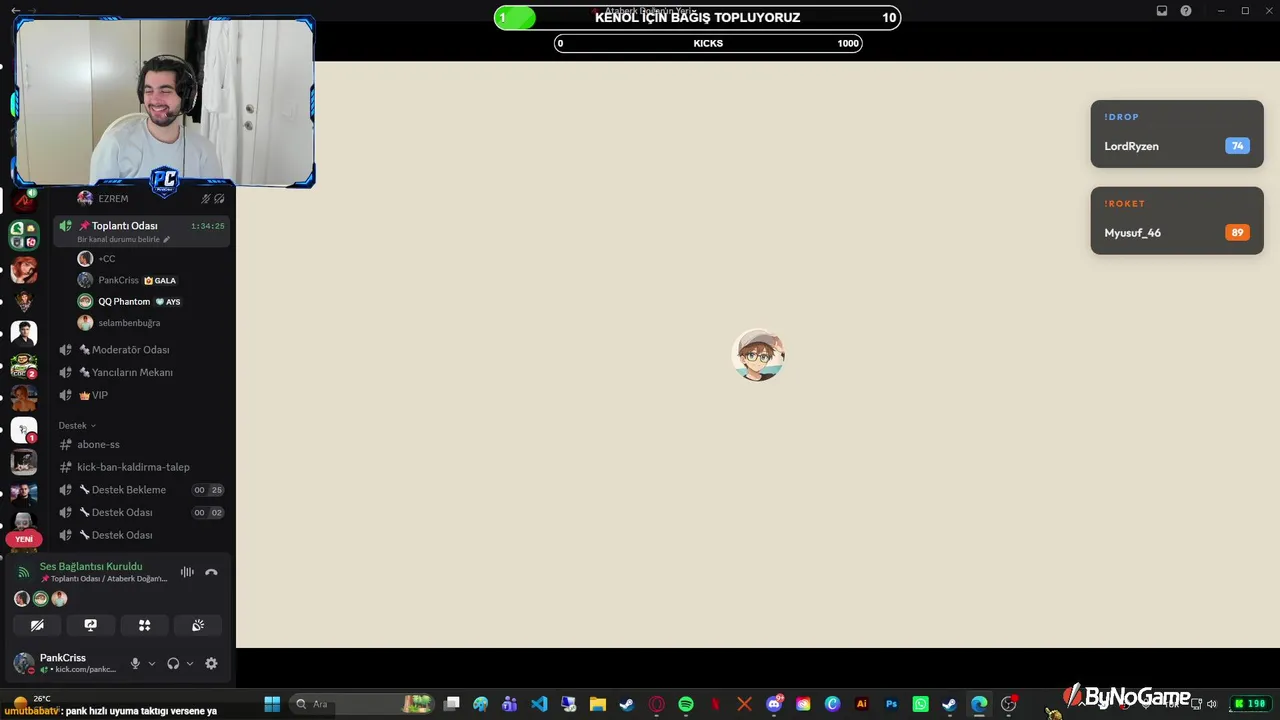Open the abone-ss text channel
Viewport: 1280px width, 720px height.
[142, 444]
